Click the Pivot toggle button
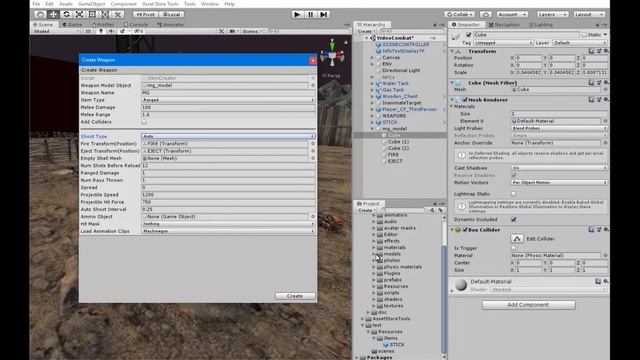Image resolution: width=640 pixels, height=360 pixels. 145,14
